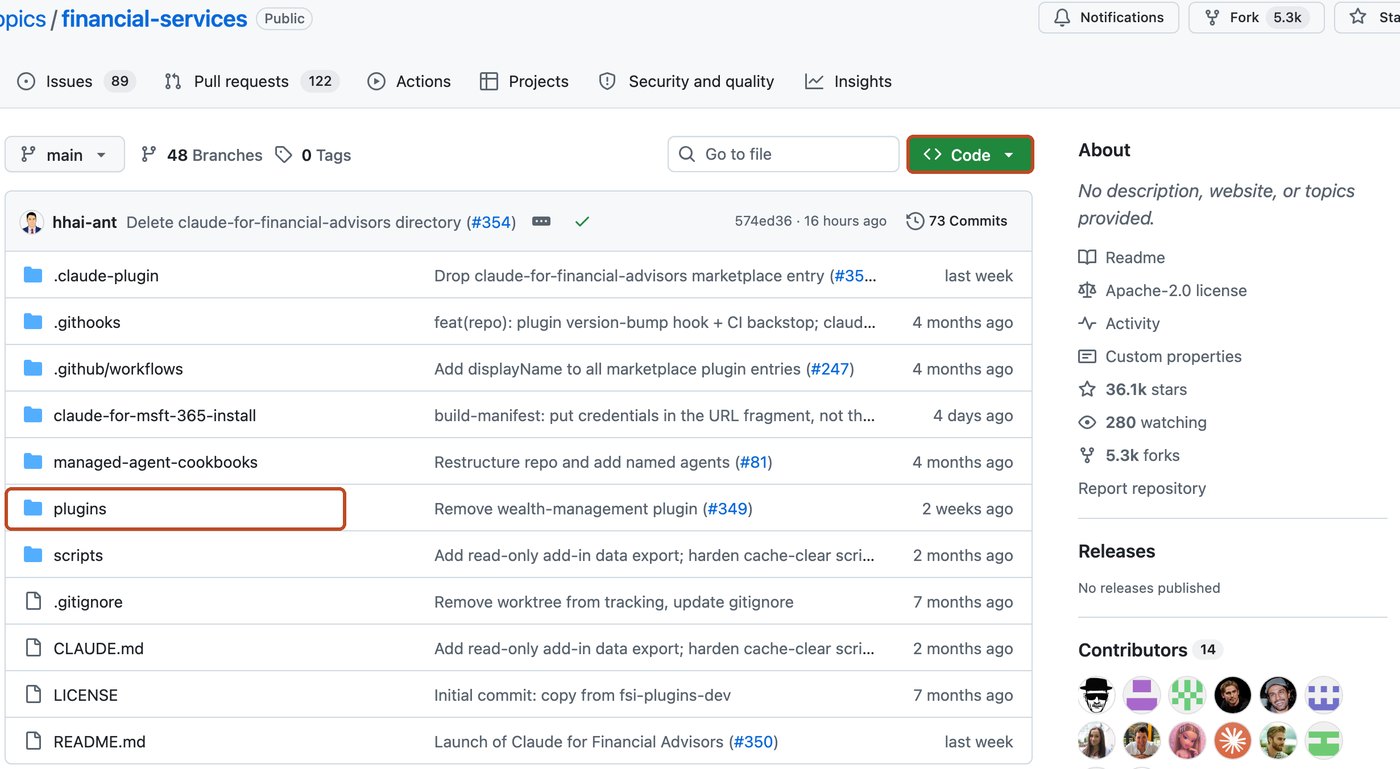Click Report repository link
Viewport: 1400px width, 769px height.
1142,488
